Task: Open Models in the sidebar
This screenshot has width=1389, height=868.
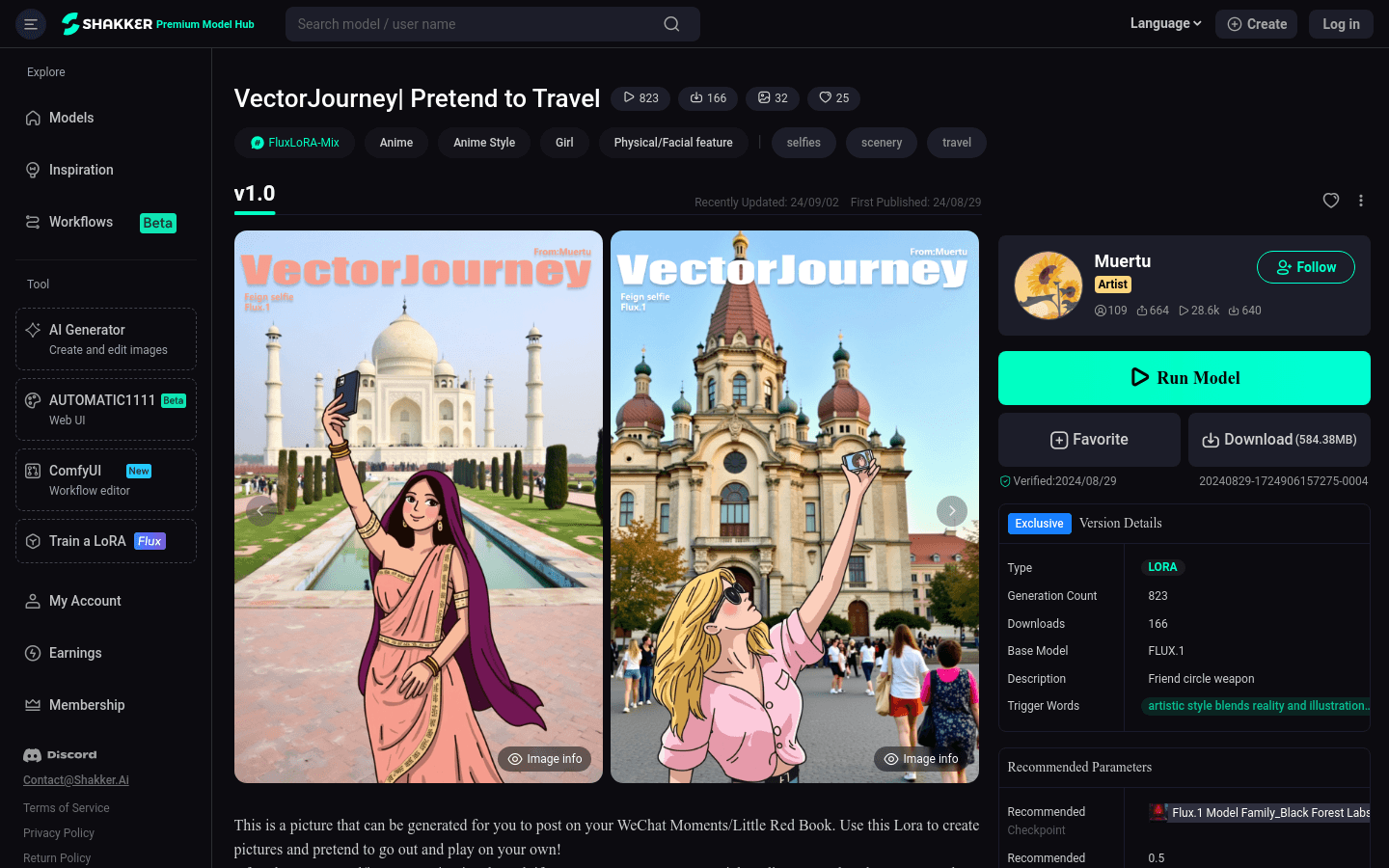Action: 106,118
